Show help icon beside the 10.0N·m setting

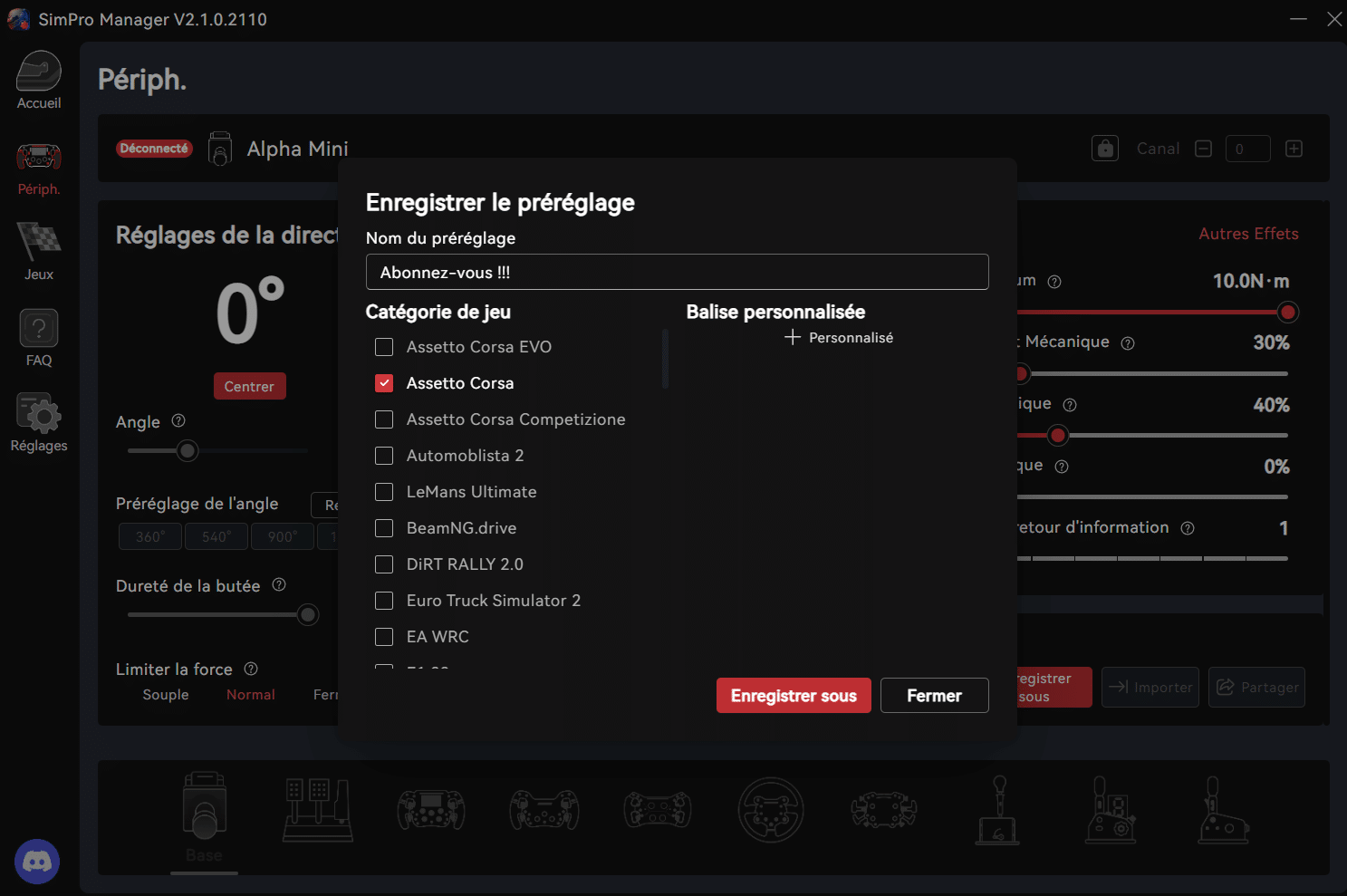(1054, 282)
